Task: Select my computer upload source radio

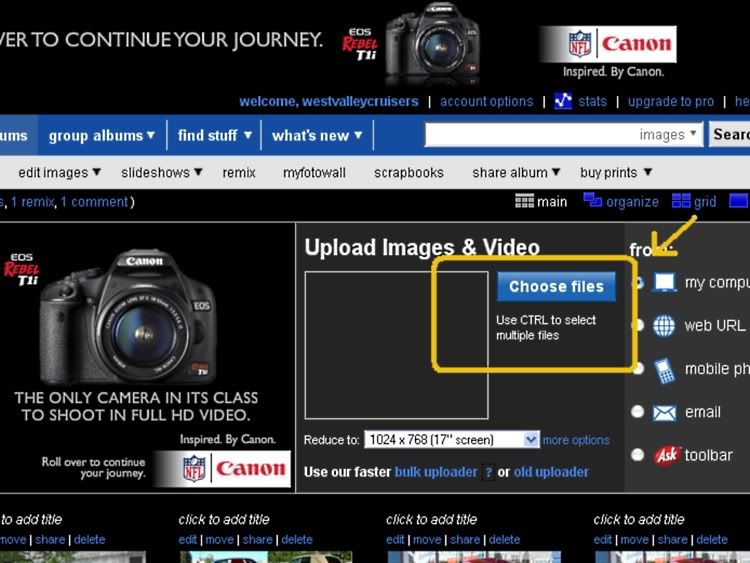Action: [639, 283]
